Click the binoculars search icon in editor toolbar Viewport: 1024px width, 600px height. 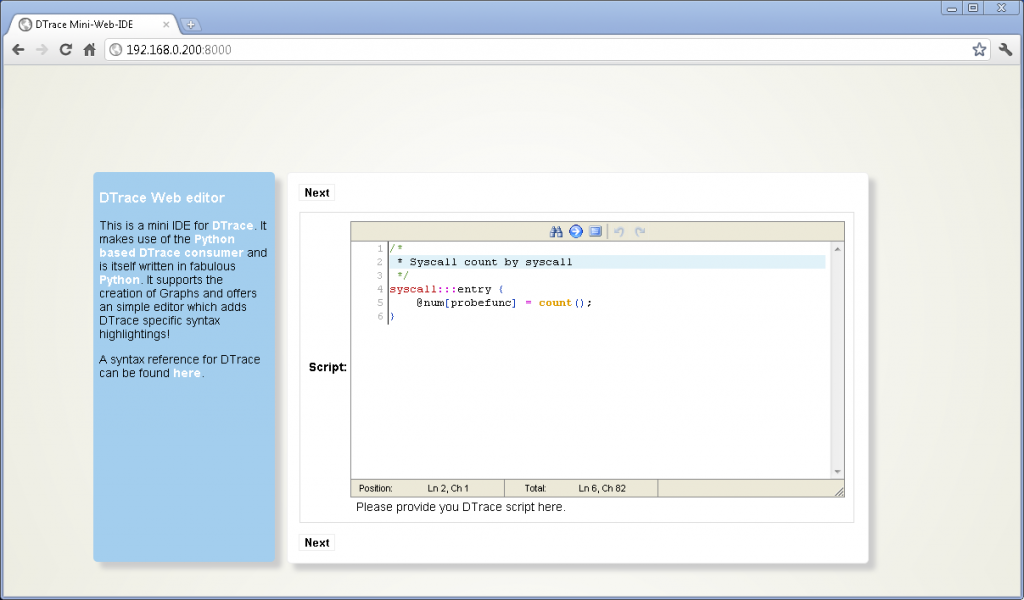[556, 232]
